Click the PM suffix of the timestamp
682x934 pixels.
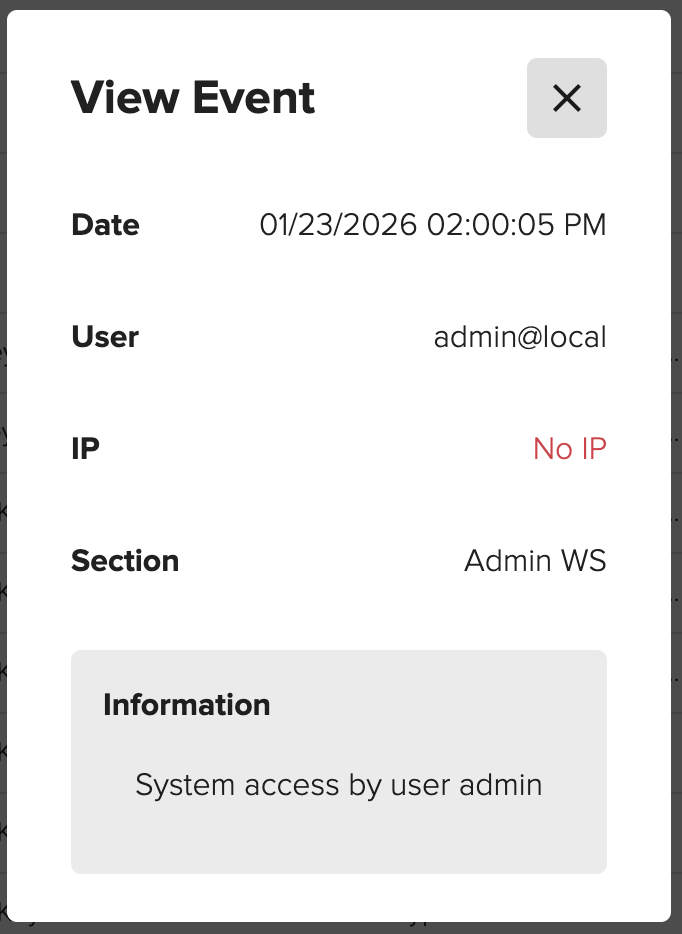coord(584,225)
